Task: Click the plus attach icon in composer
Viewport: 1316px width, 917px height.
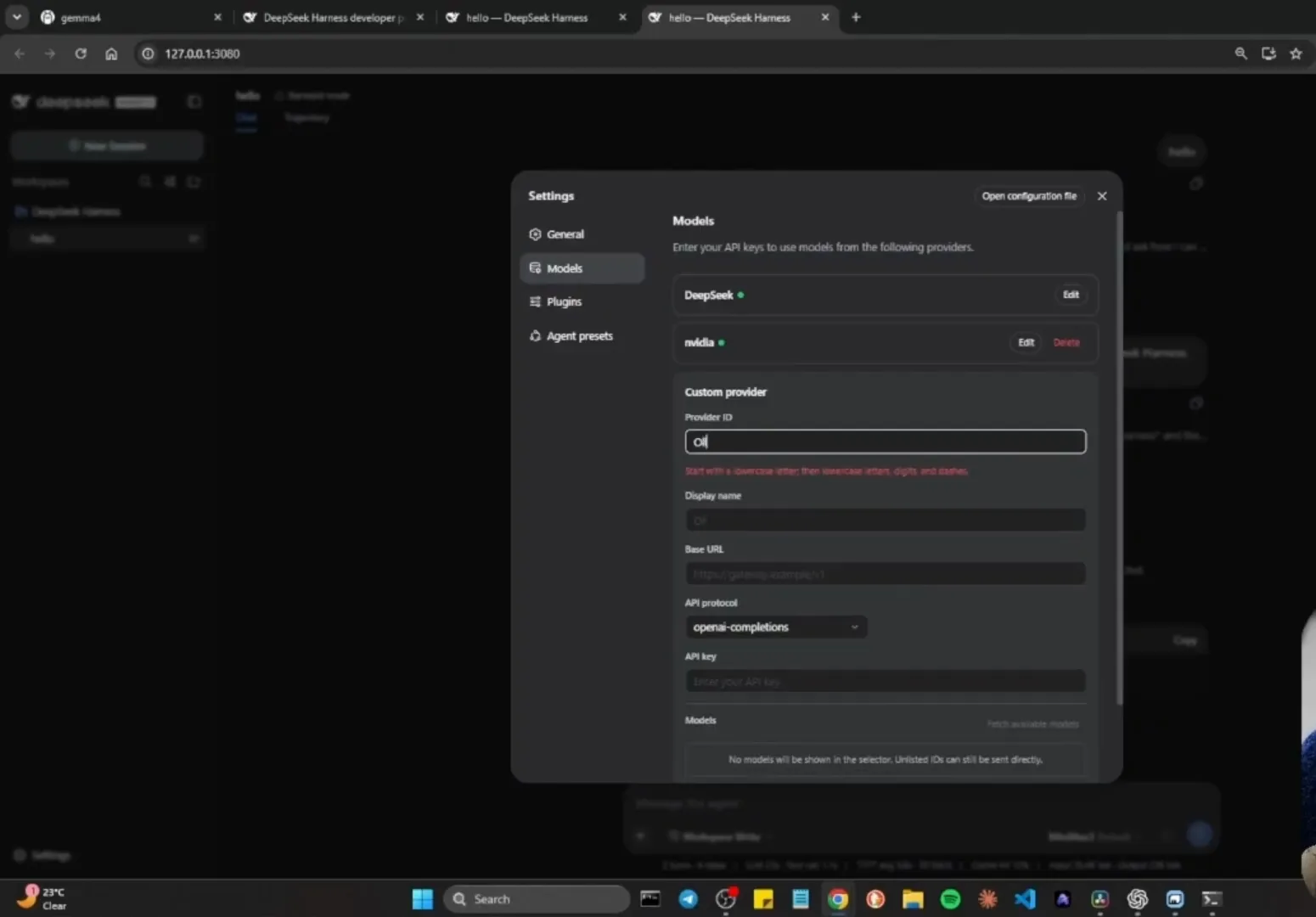Action: click(x=640, y=836)
